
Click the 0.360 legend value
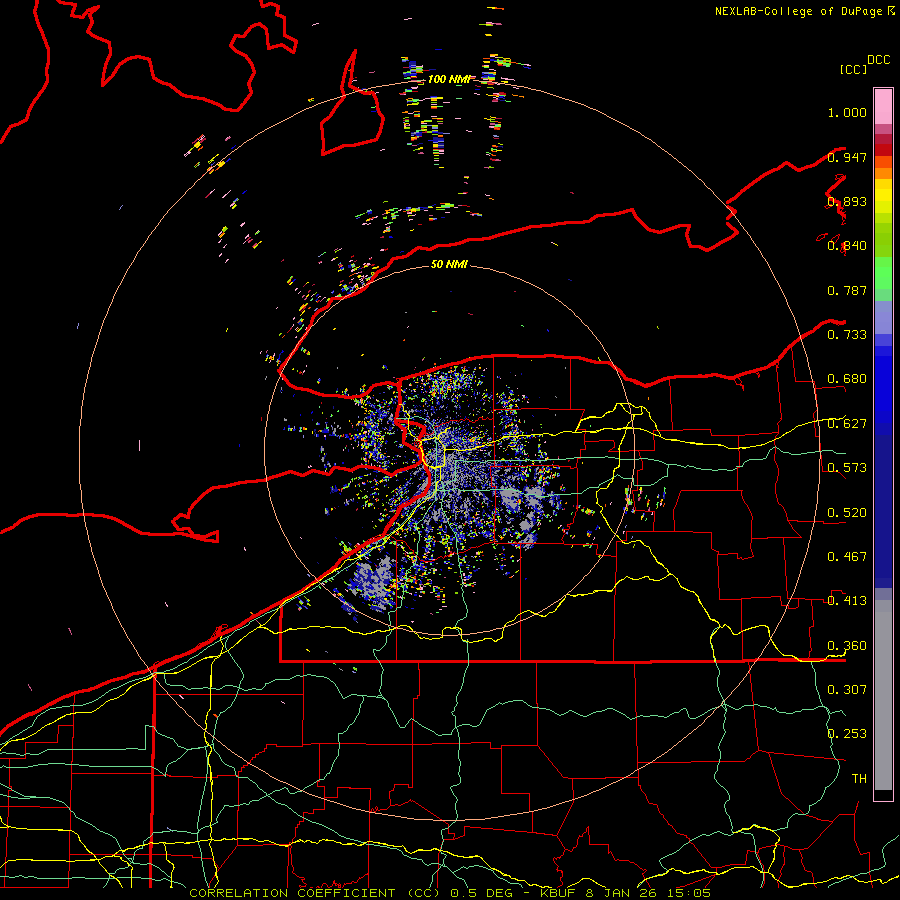(x=847, y=645)
